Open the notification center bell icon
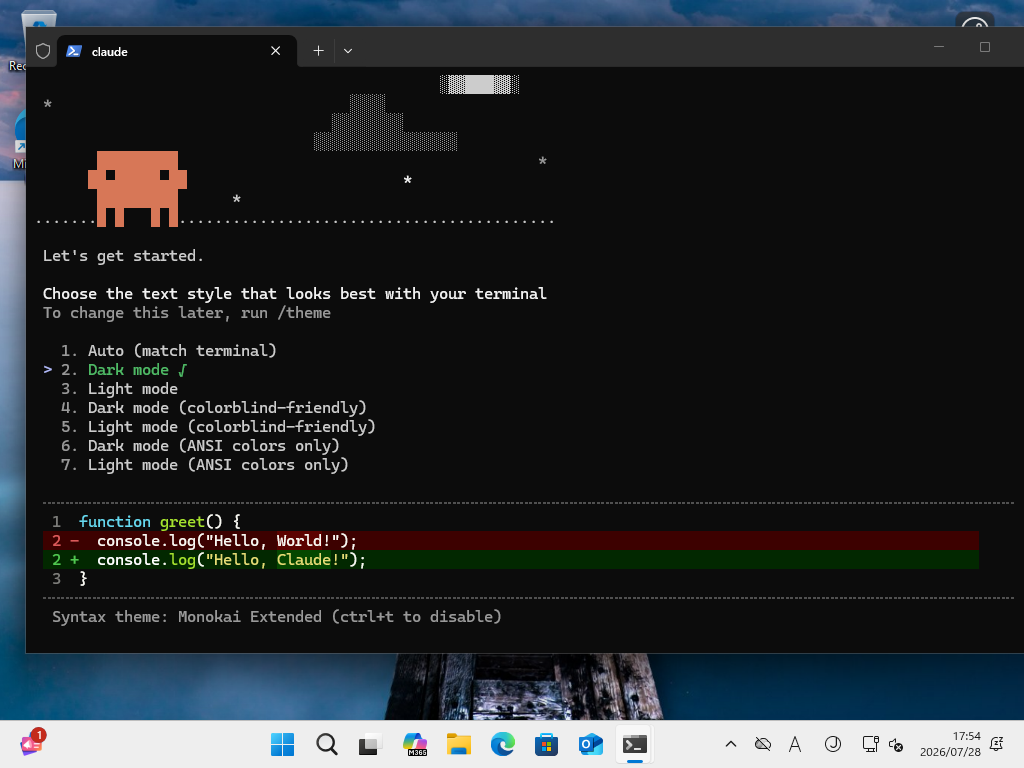This screenshot has width=1024, height=768. (997, 744)
